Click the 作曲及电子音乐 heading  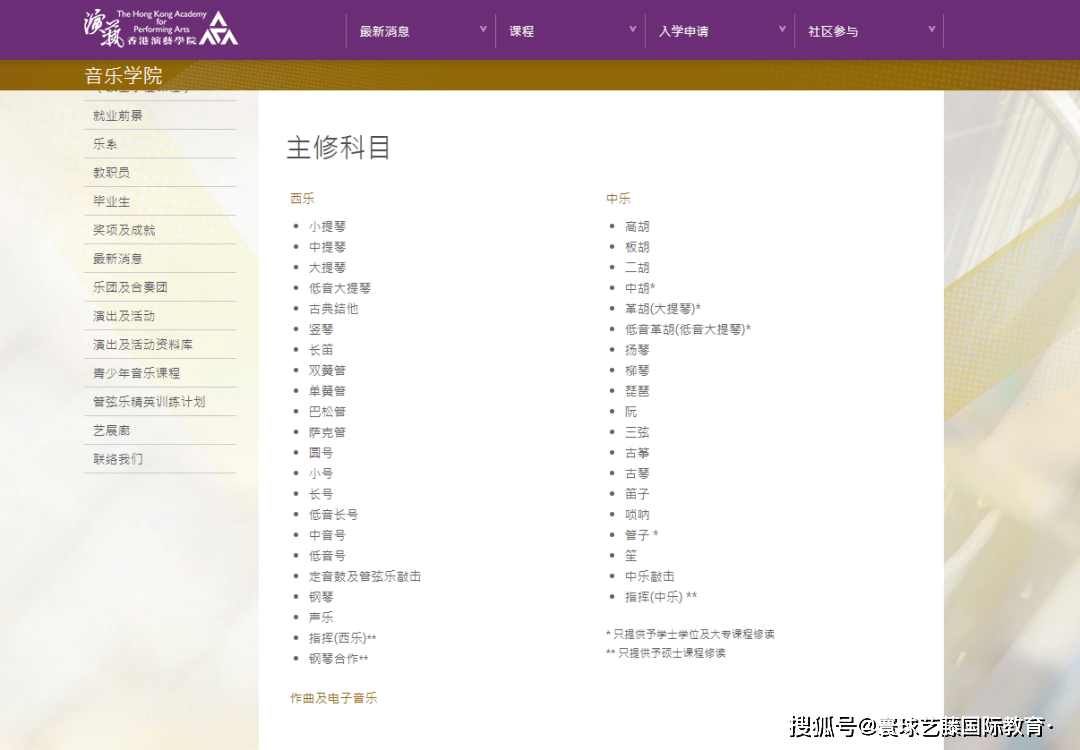(333, 698)
